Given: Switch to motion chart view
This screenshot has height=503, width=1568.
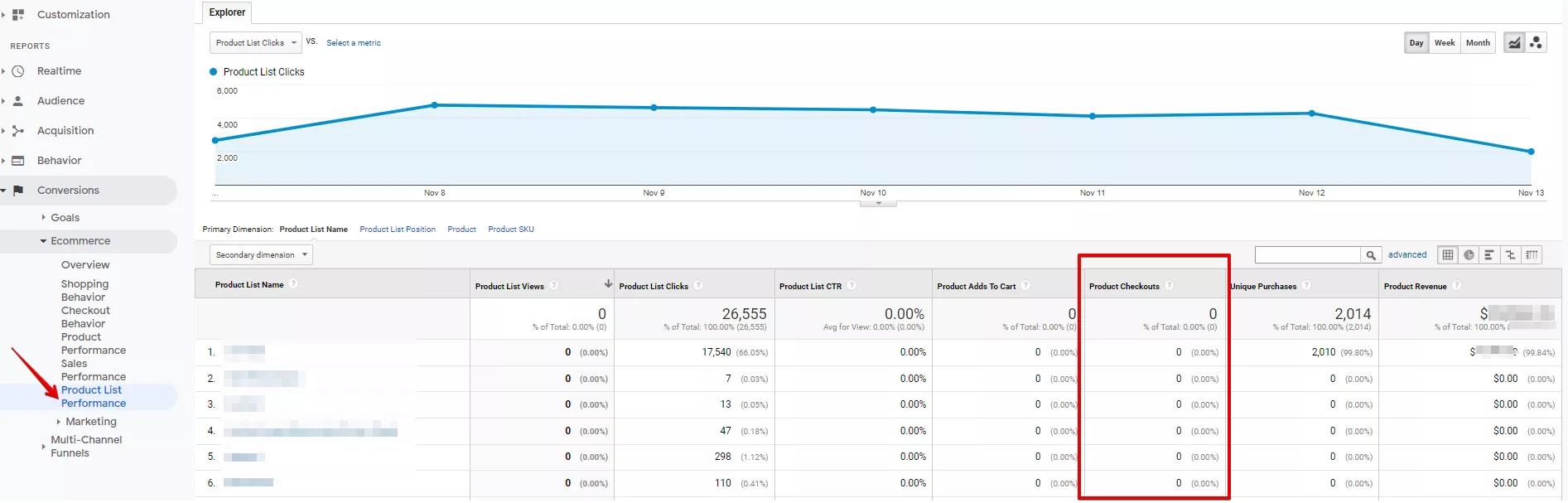Looking at the screenshot, I should 1536,43.
